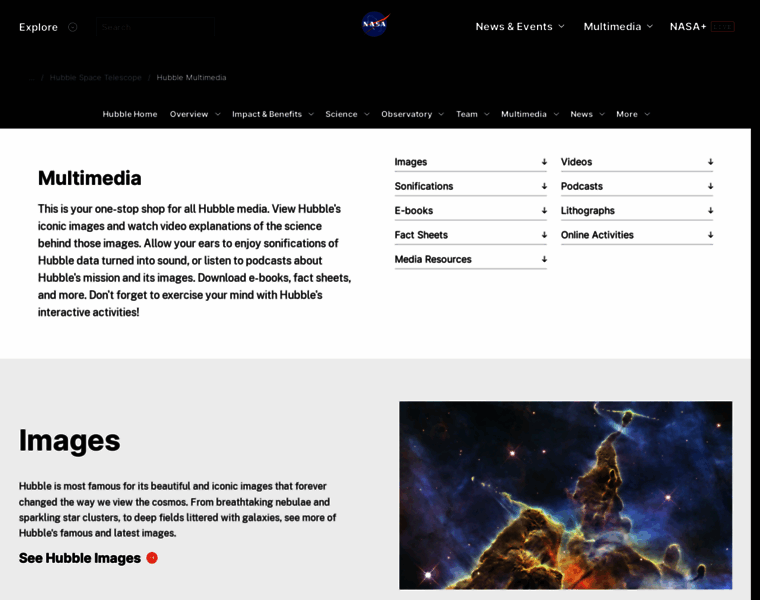The height and width of the screenshot is (600, 760).
Task: Click the down arrow next to Images
Action: 544,162
